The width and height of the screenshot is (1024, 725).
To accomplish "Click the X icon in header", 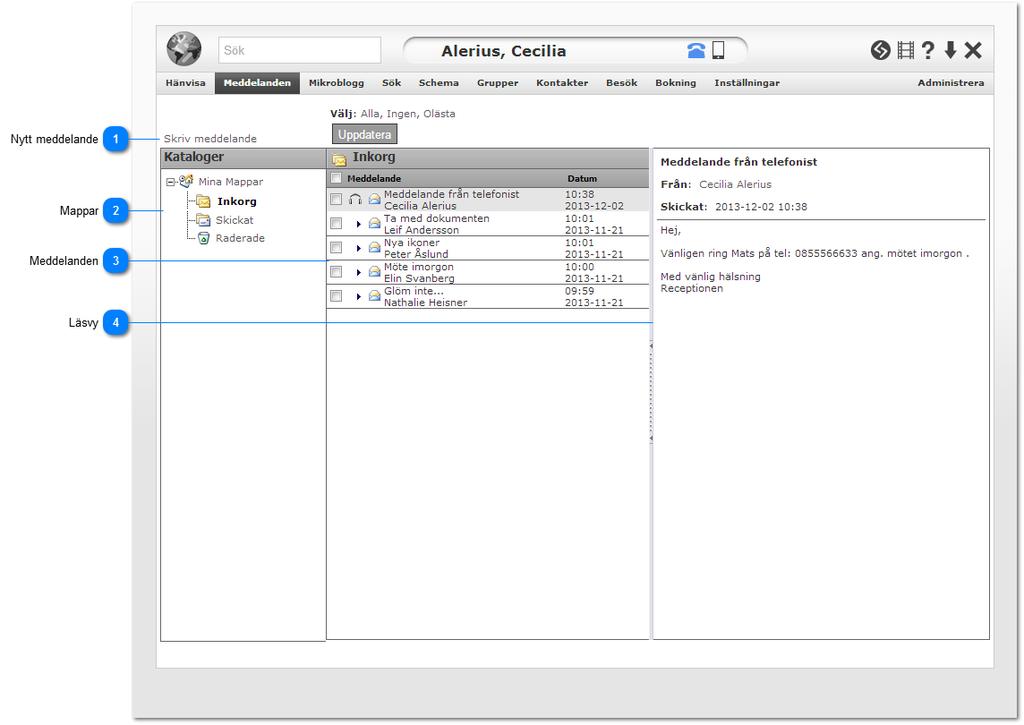I will pyautogui.click(x=973, y=50).
